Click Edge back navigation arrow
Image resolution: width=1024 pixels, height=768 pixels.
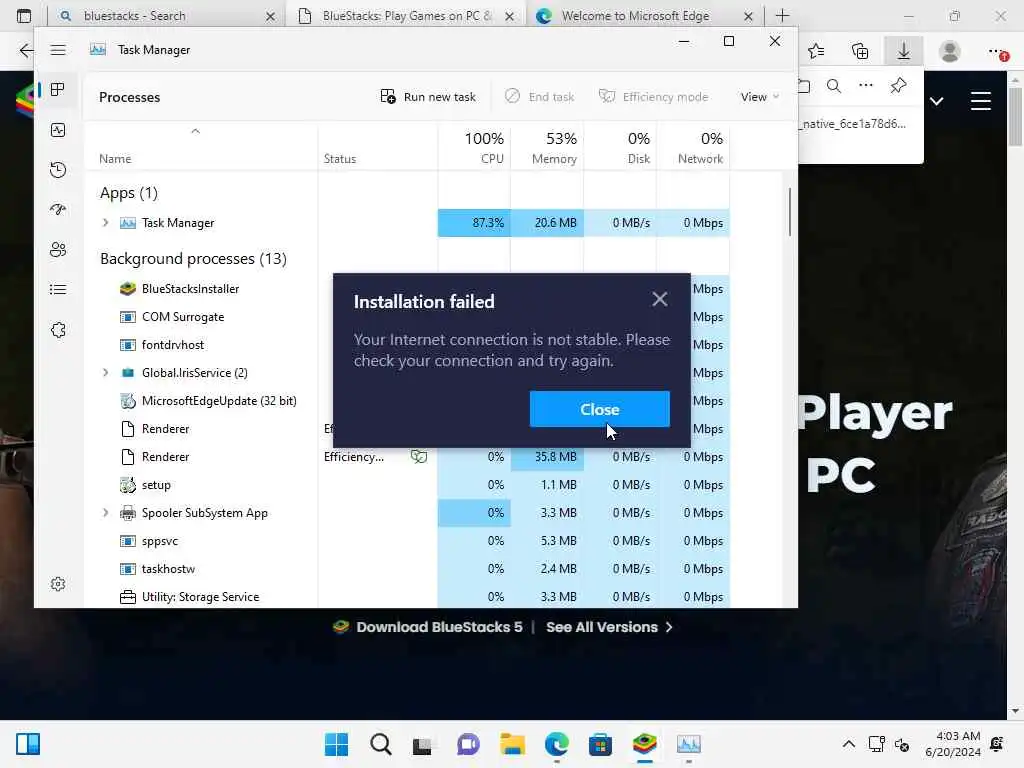coord(25,50)
